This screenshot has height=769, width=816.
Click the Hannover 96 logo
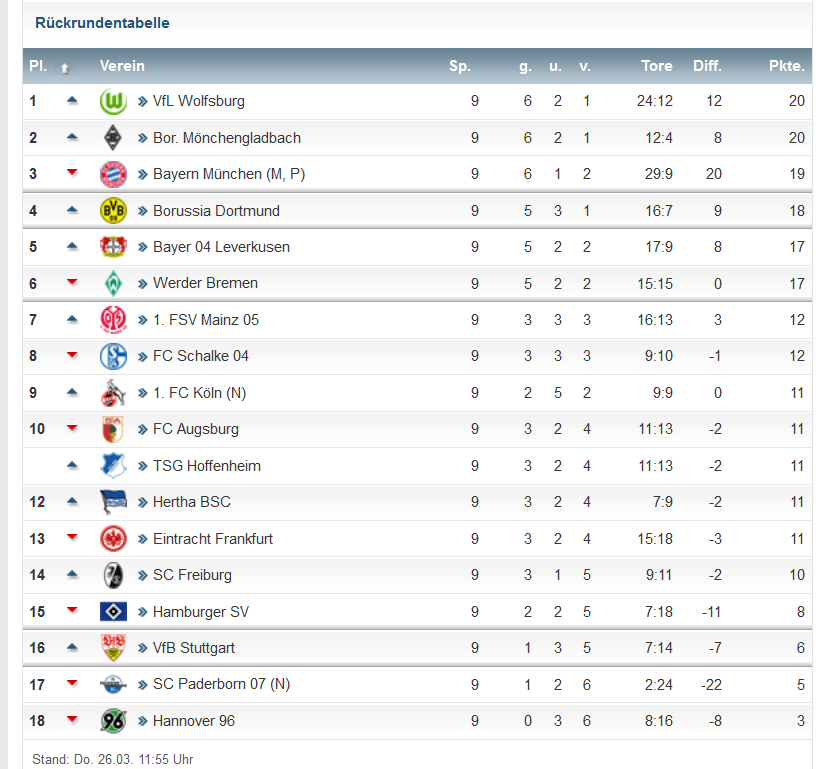[x=113, y=721]
